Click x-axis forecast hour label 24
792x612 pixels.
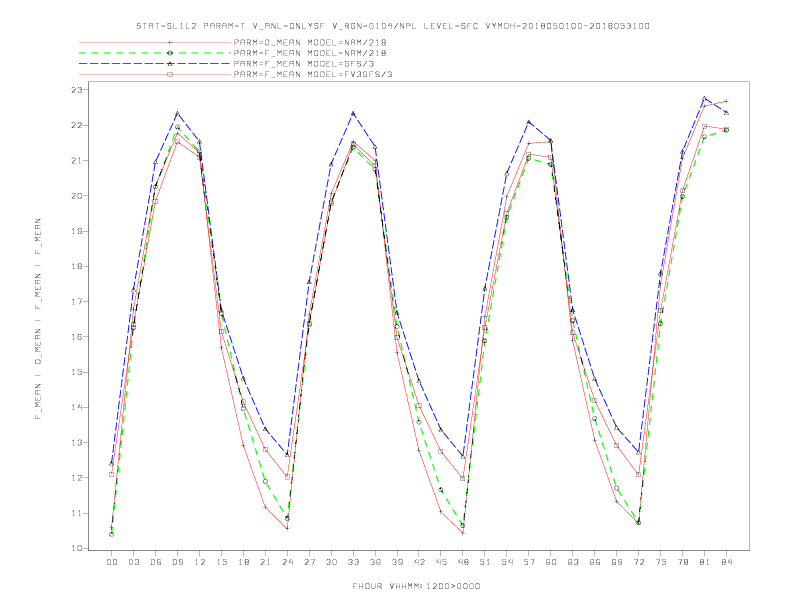287,562
